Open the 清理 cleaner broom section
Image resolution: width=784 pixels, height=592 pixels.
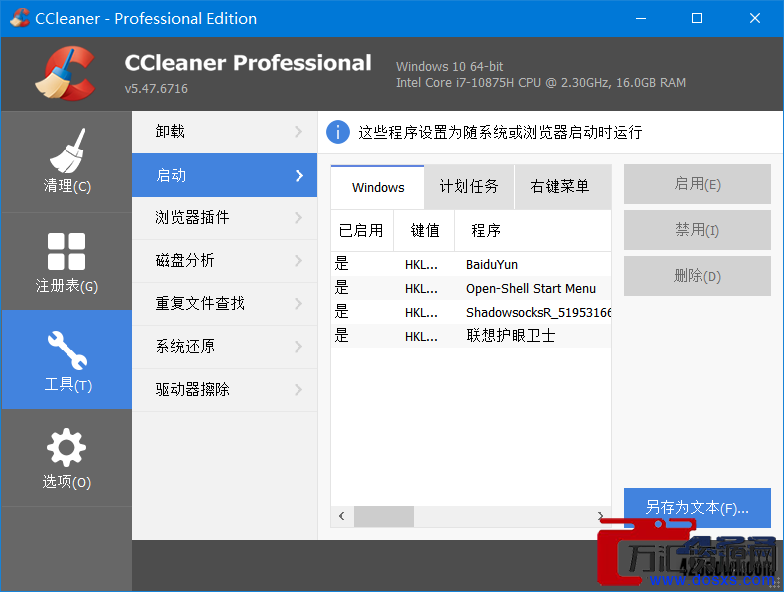66,162
